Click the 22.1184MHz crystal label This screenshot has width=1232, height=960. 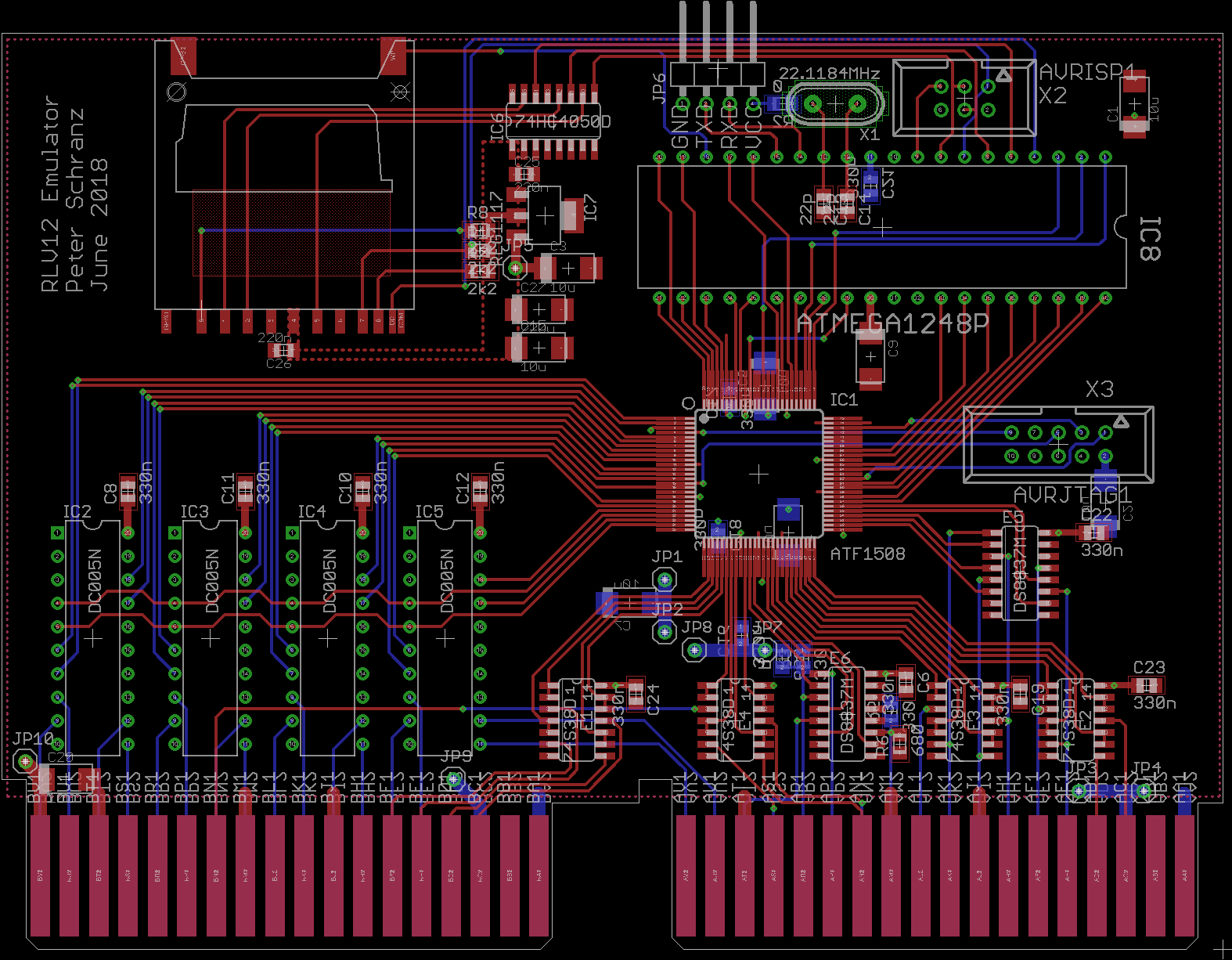(x=829, y=73)
